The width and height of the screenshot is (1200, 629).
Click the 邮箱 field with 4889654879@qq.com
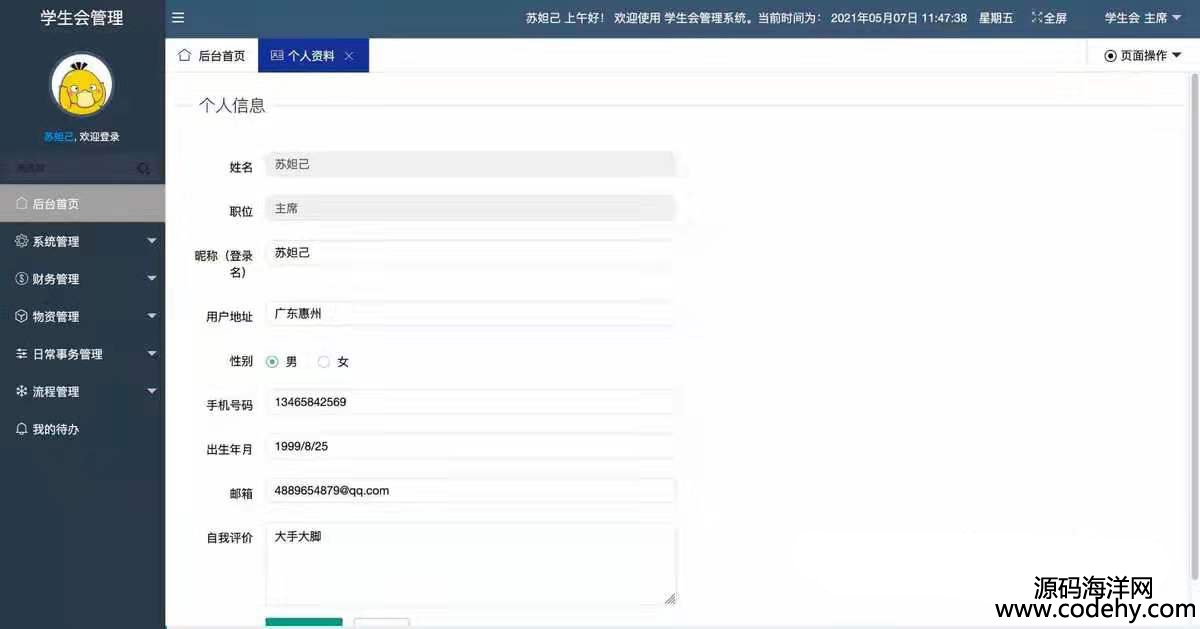point(470,491)
